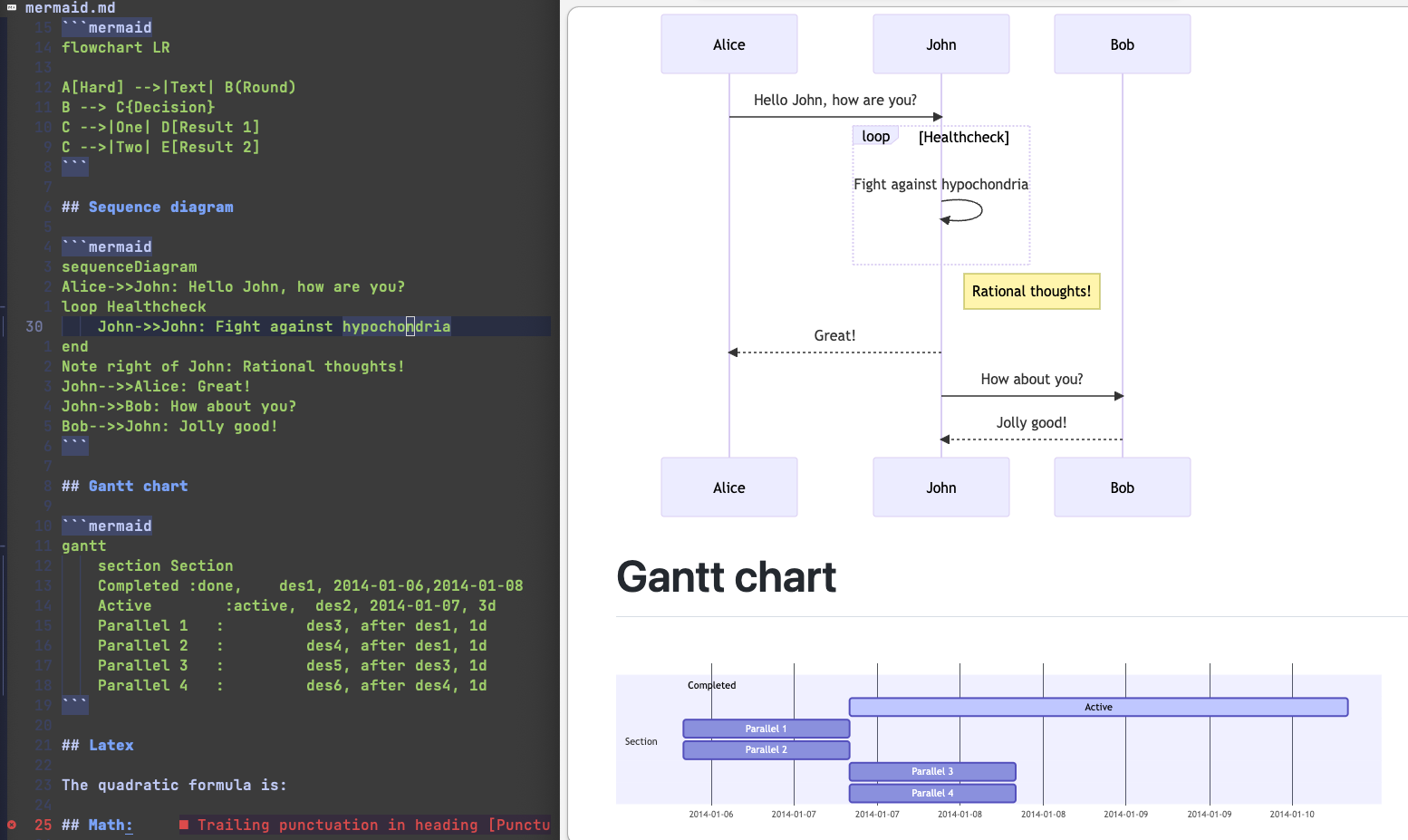Click the 'Parallel 4' source line in editor
Image resolution: width=1408 pixels, height=840 pixels.
tap(293, 685)
